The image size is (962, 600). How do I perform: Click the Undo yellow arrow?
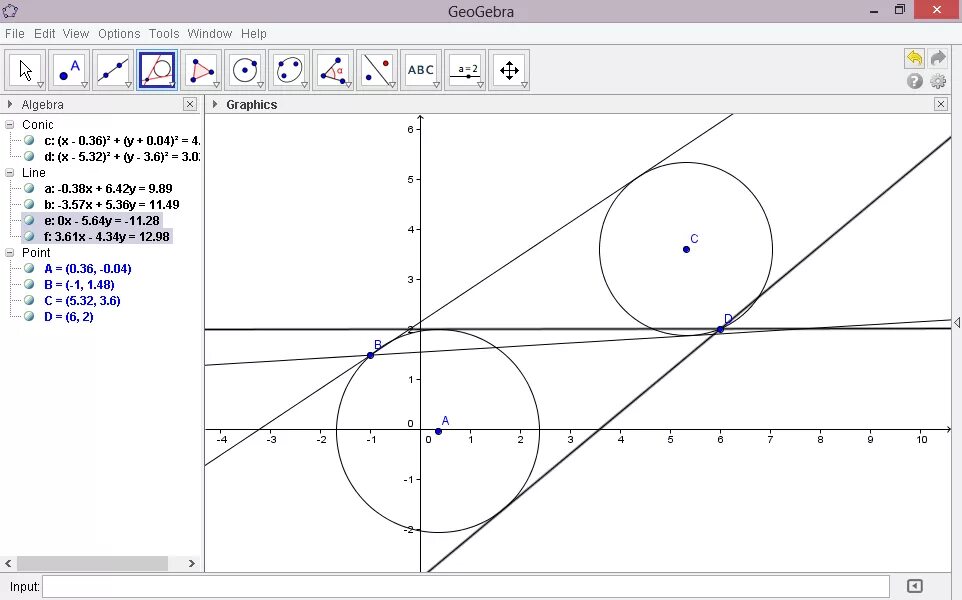(x=914, y=58)
